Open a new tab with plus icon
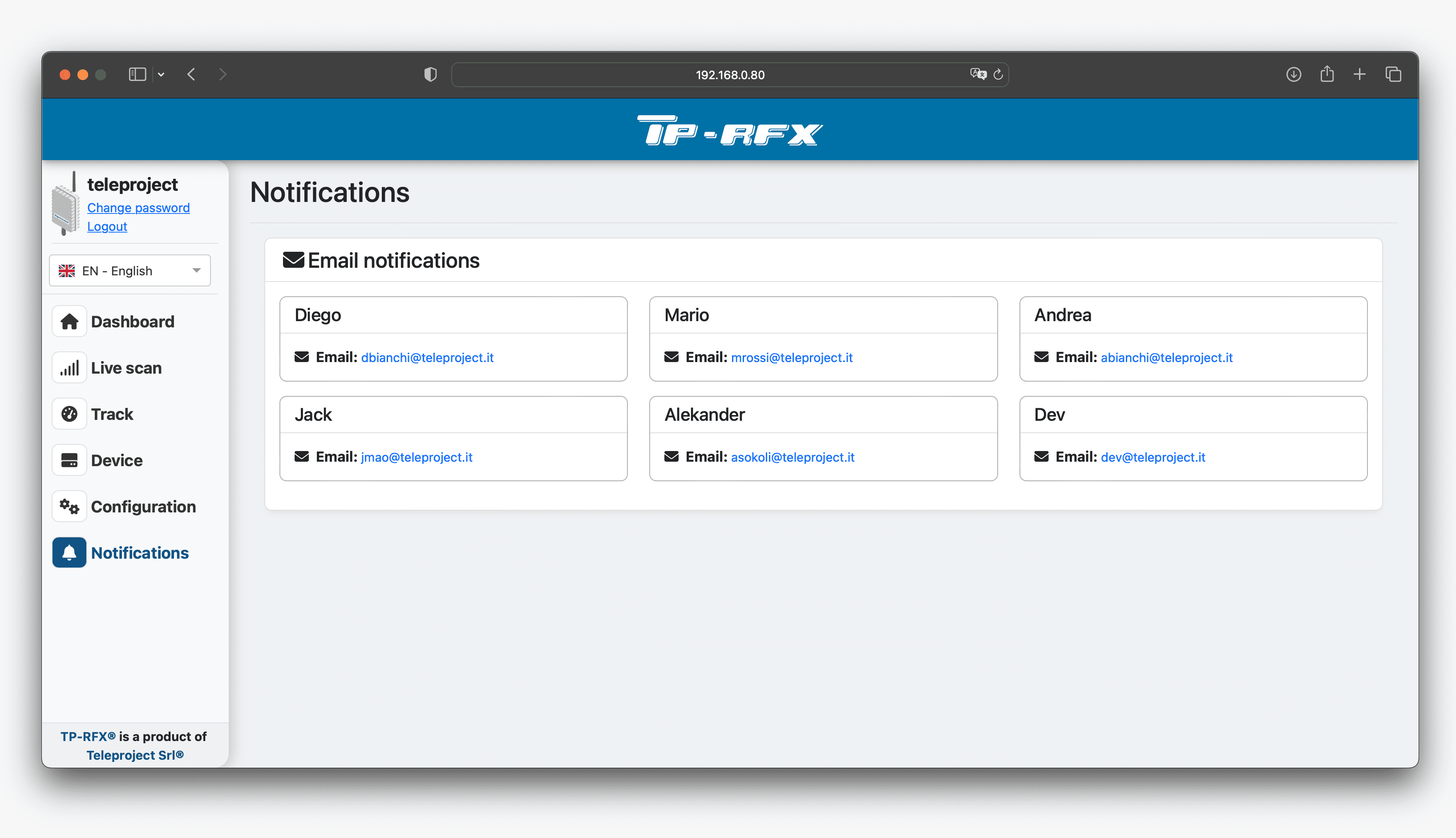The height and width of the screenshot is (838, 1456). click(1359, 74)
